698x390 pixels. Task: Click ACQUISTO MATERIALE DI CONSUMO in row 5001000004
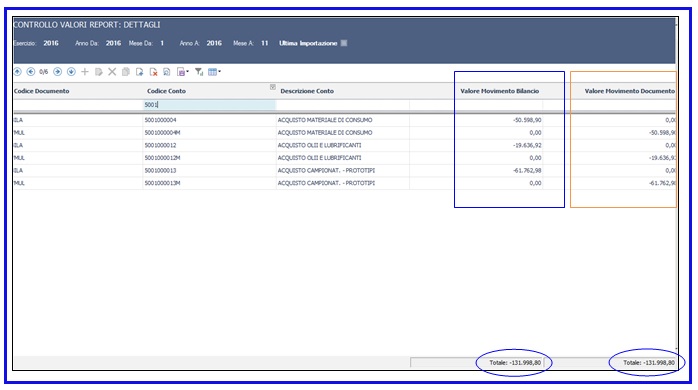click(x=325, y=120)
